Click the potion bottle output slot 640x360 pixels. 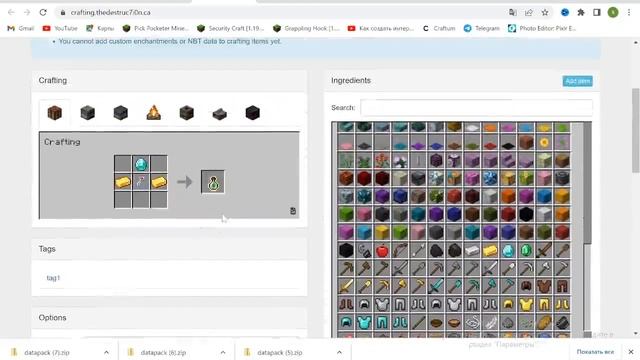(213, 182)
